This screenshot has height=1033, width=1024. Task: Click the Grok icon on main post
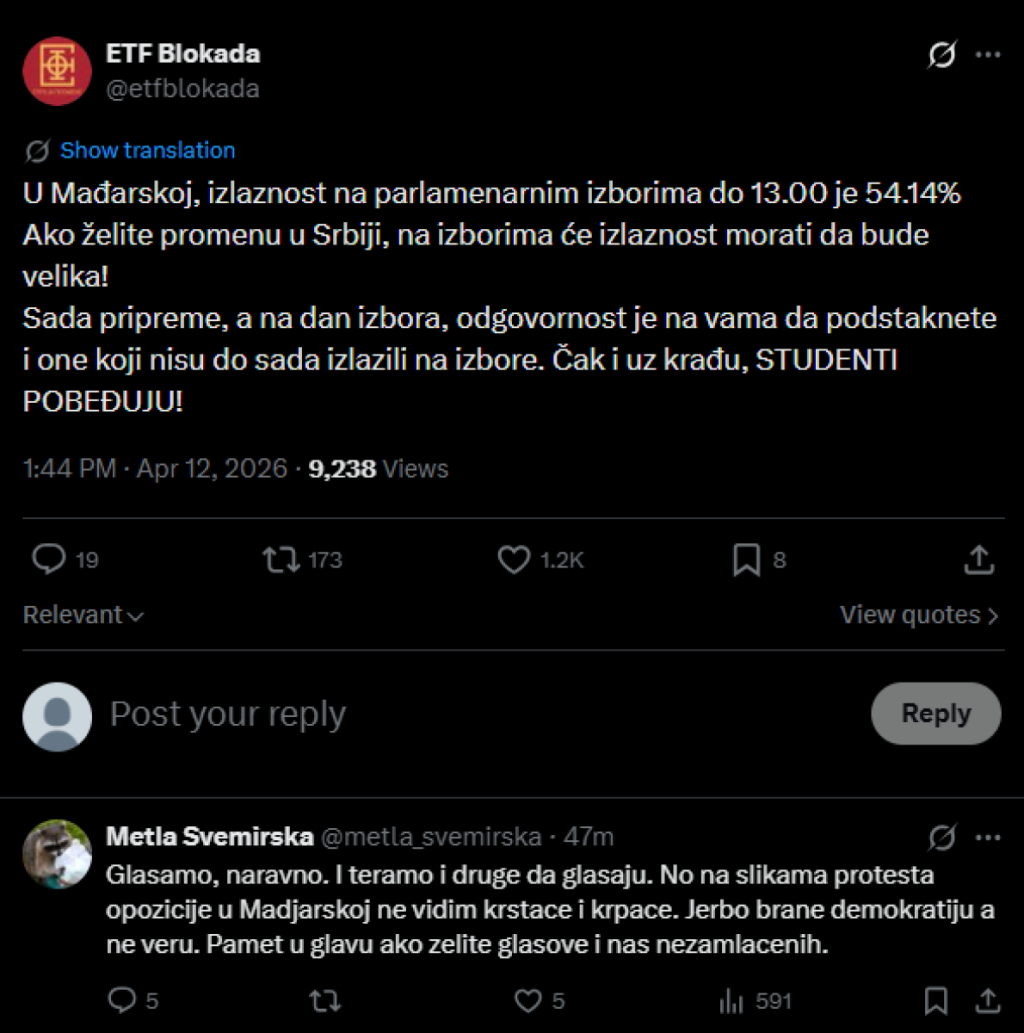pyautogui.click(x=941, y=55)
